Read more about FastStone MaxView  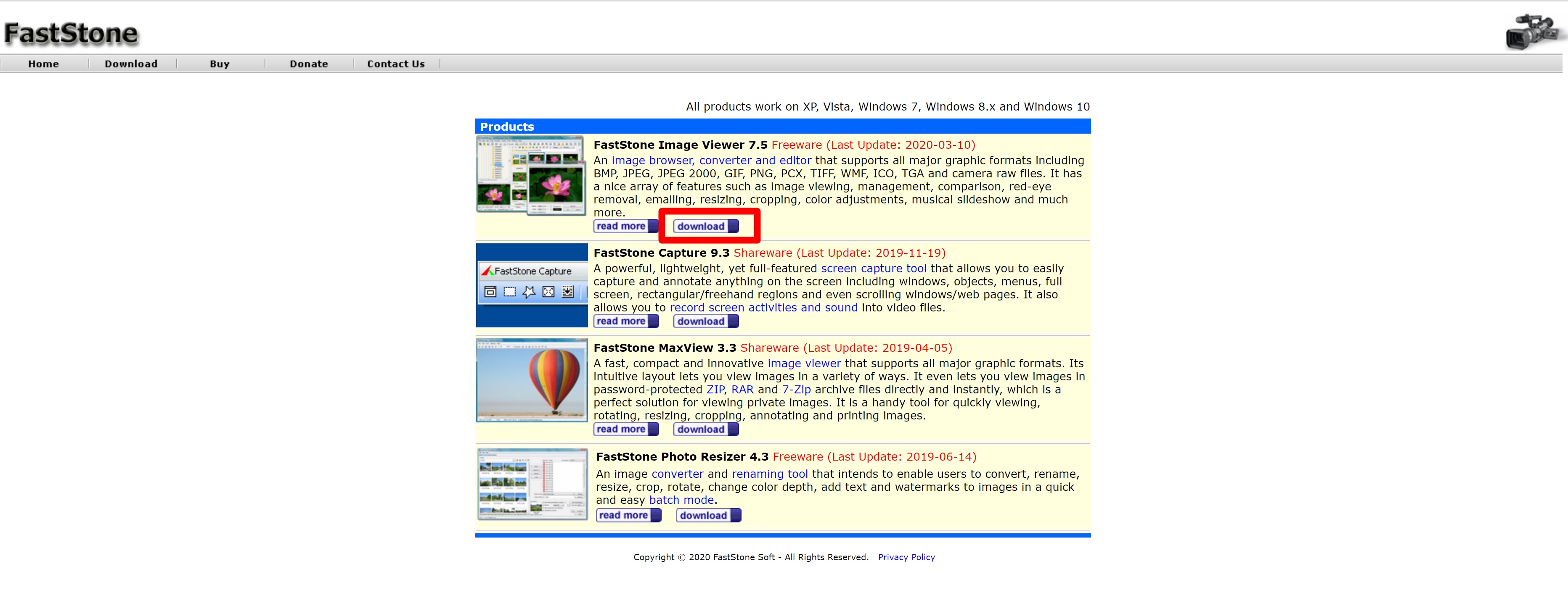click(625, 430)
